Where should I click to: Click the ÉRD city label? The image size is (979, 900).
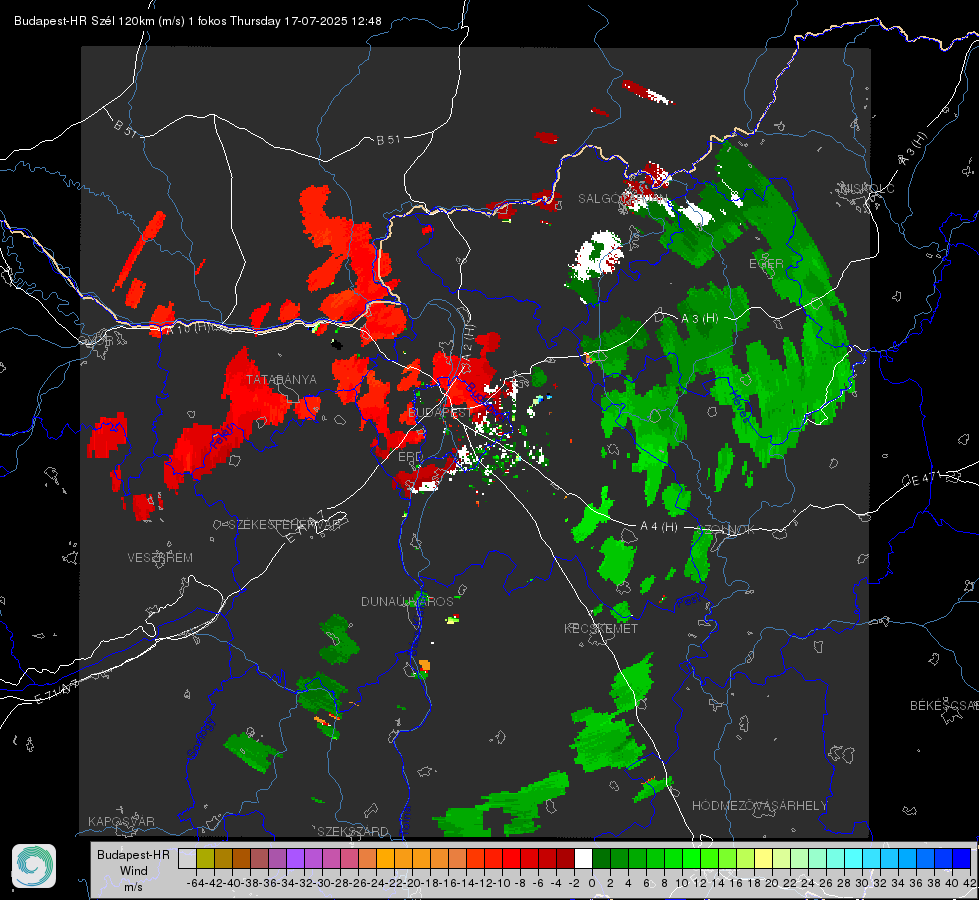410,457
